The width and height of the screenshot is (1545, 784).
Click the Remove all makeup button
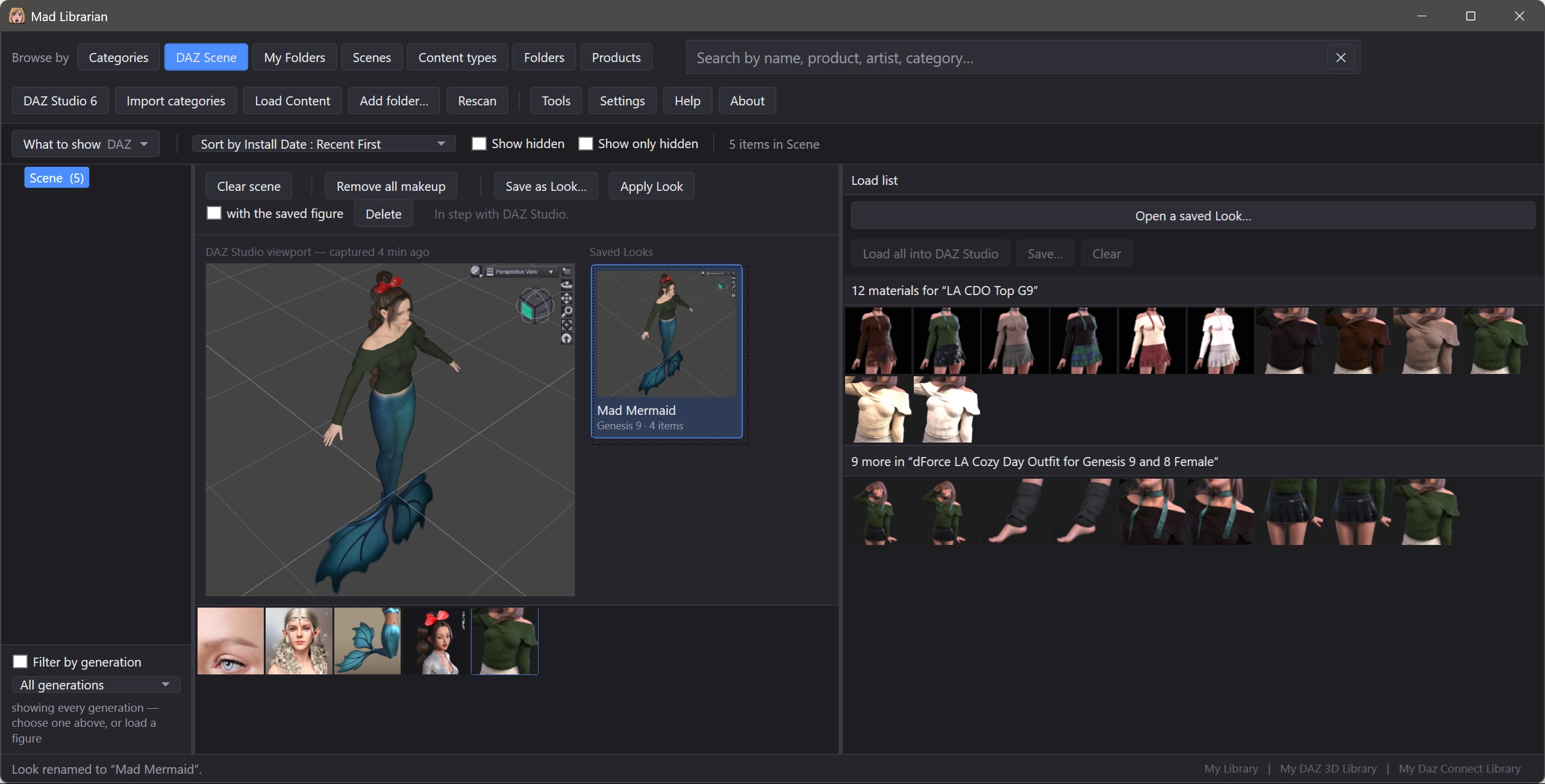click(391, 186)
